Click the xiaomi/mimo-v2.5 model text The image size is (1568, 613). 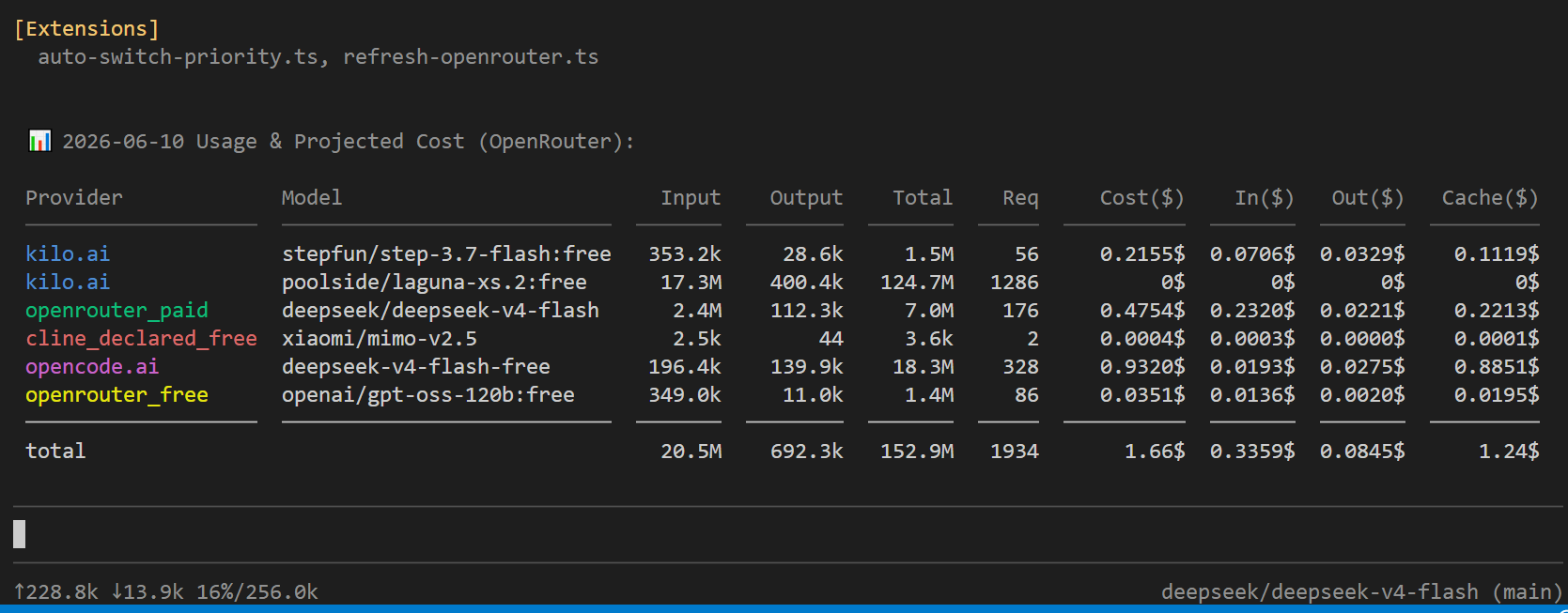[380, 338]
